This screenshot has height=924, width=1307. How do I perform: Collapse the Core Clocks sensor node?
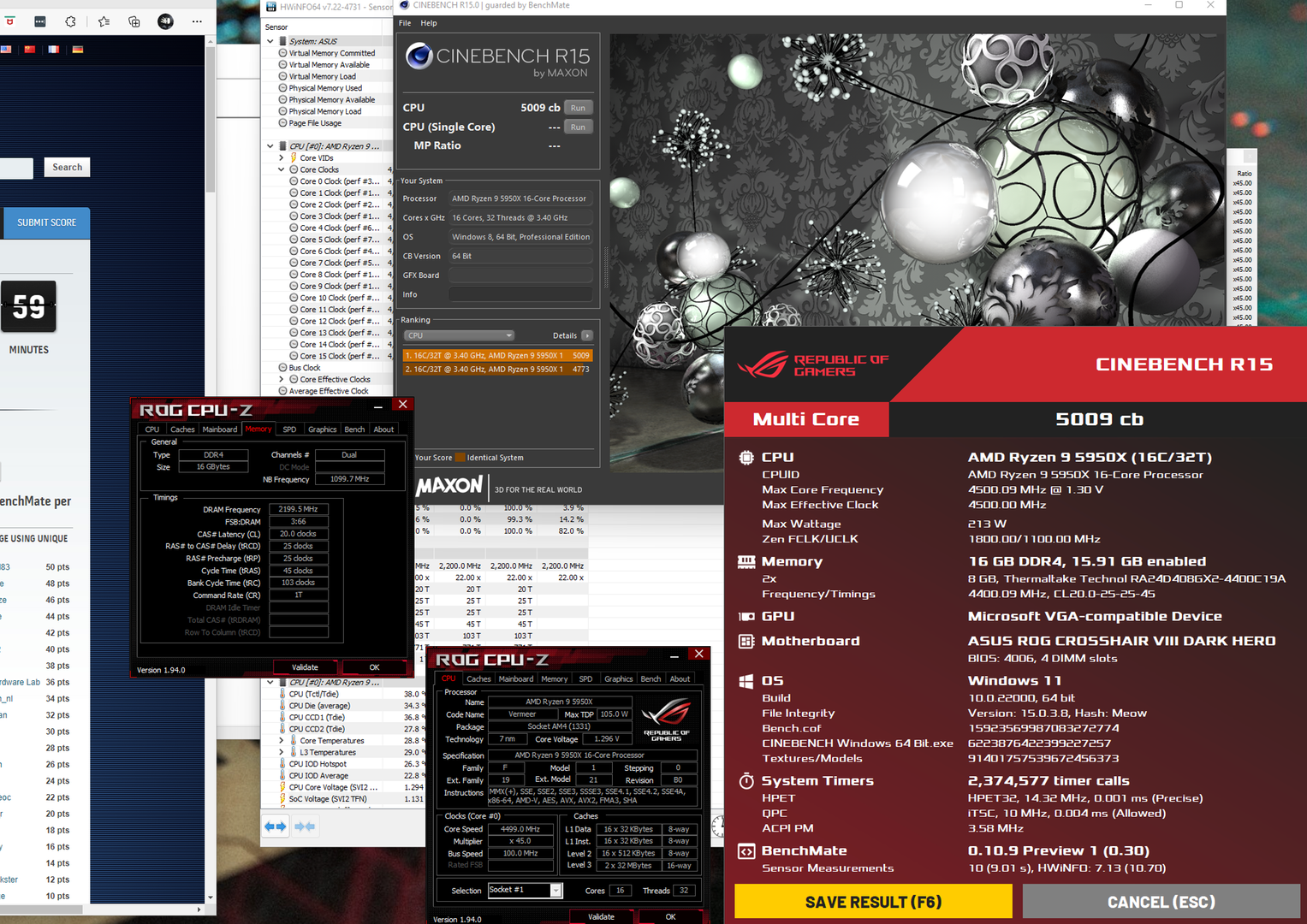pos(281,169)
